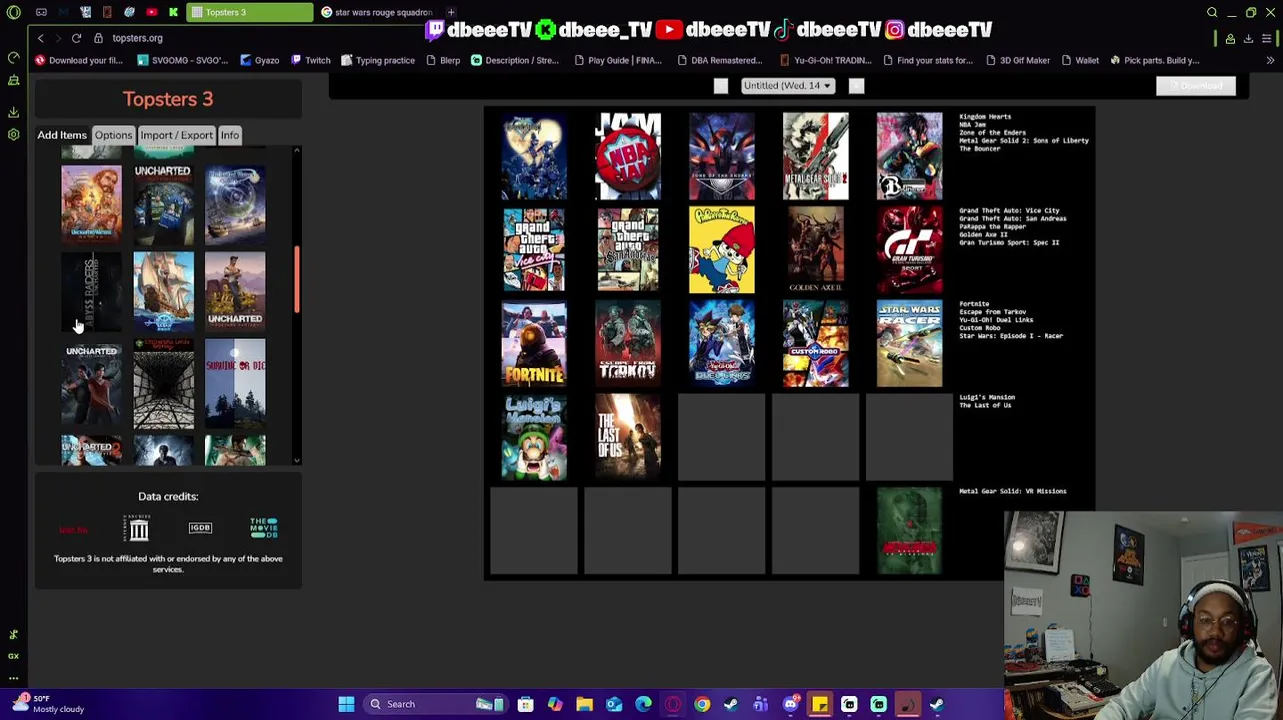Screen dimensions: 1283x720
Task: Click the NBA Jam cover in chart
Action: [x=628, y=157]
